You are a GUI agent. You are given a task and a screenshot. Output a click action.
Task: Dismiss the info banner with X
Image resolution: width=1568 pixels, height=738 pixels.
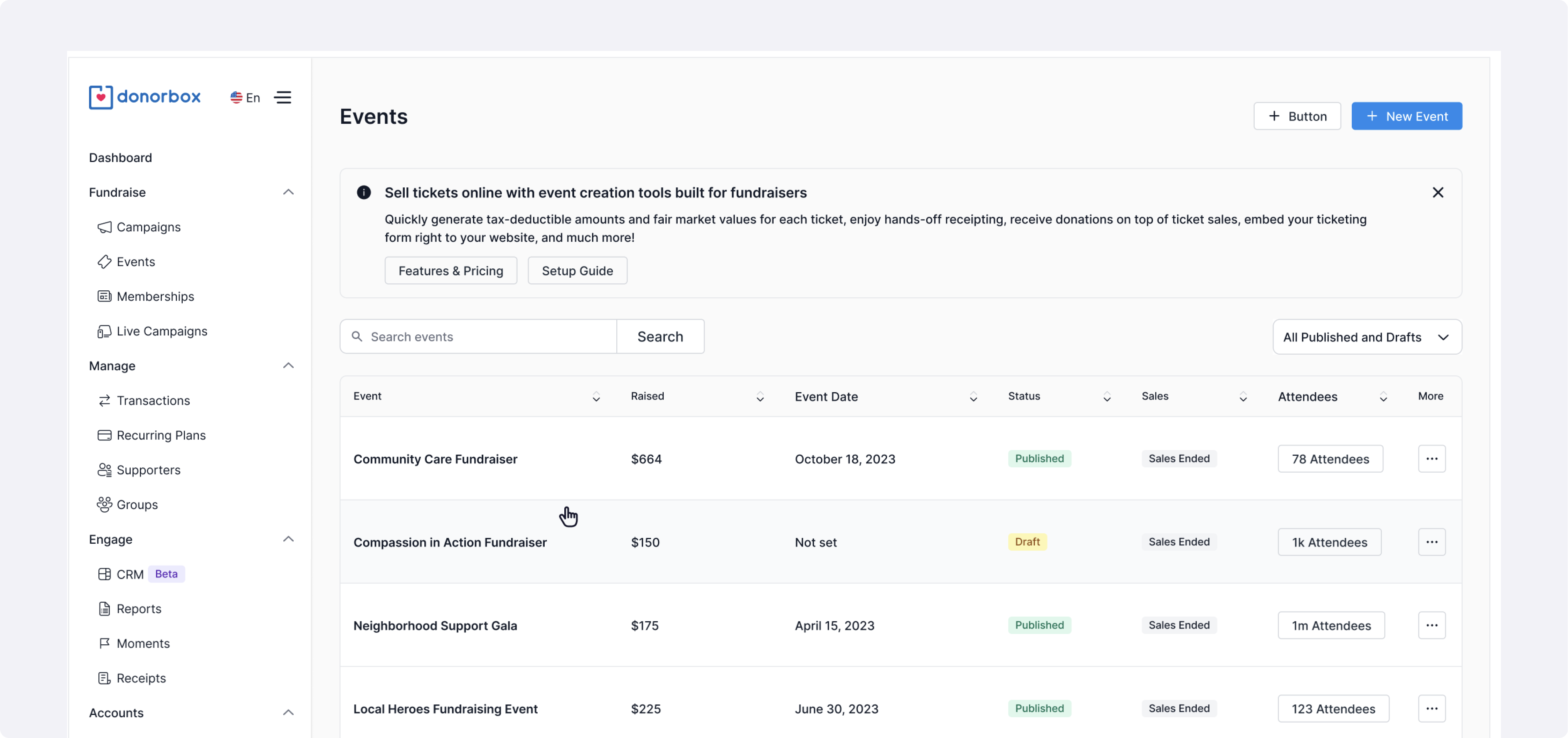point(1438,192)
